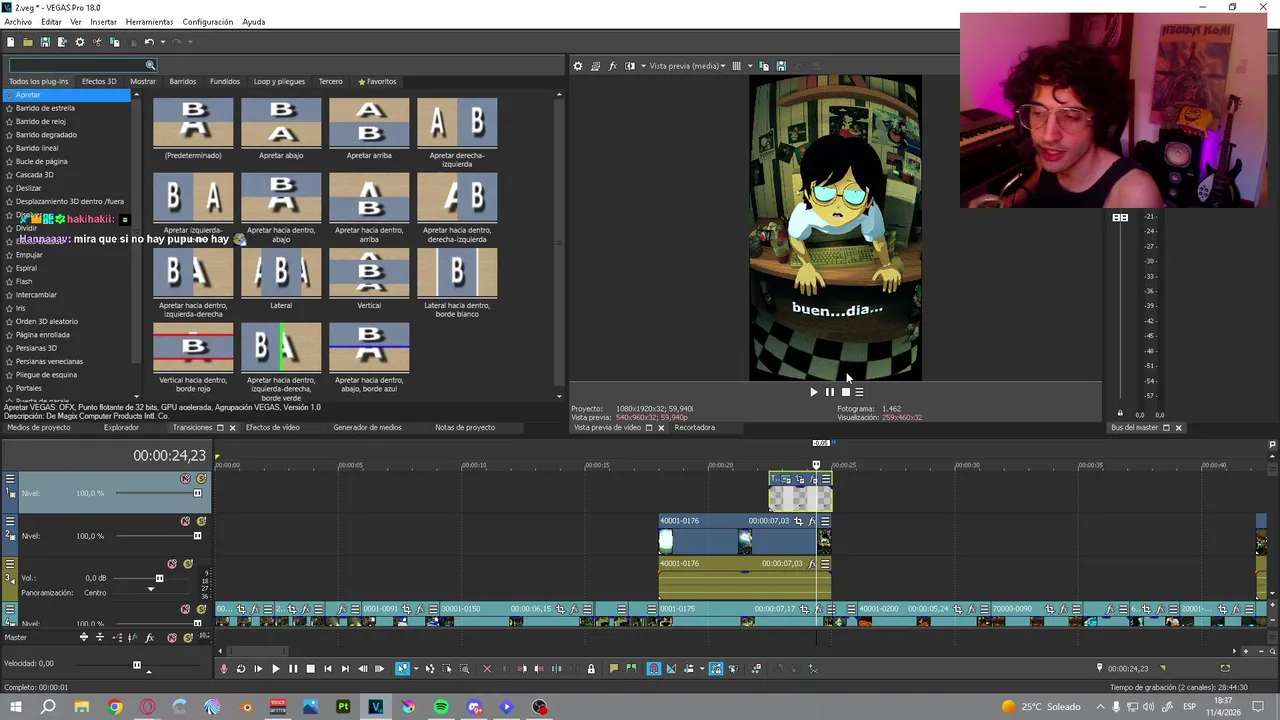Click the Delete X icon in timeline toolbar

[x=487, y=669]
